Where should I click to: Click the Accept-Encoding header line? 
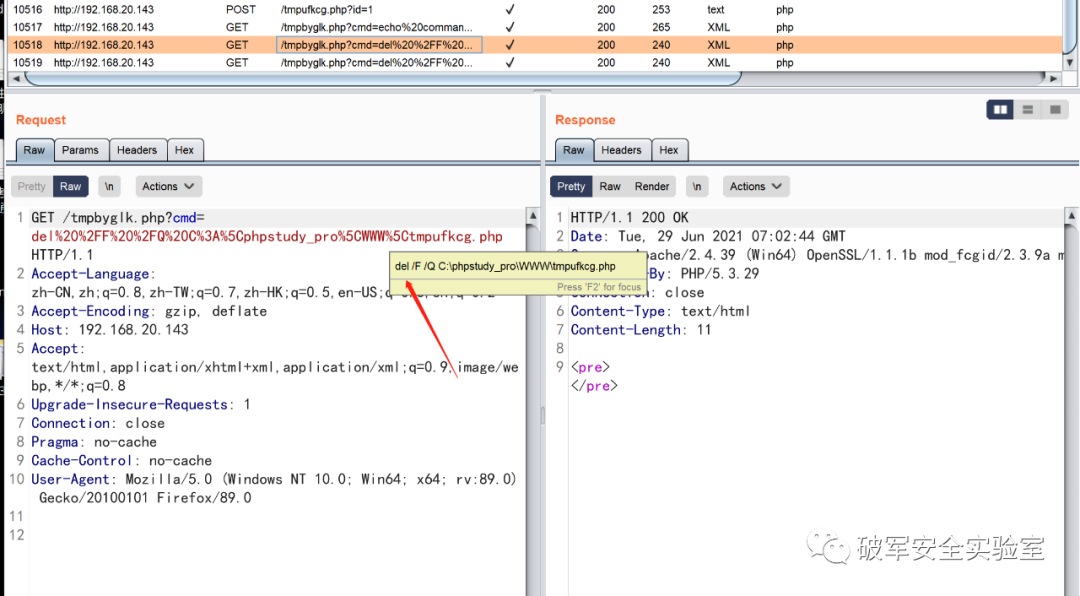point(149,311)
